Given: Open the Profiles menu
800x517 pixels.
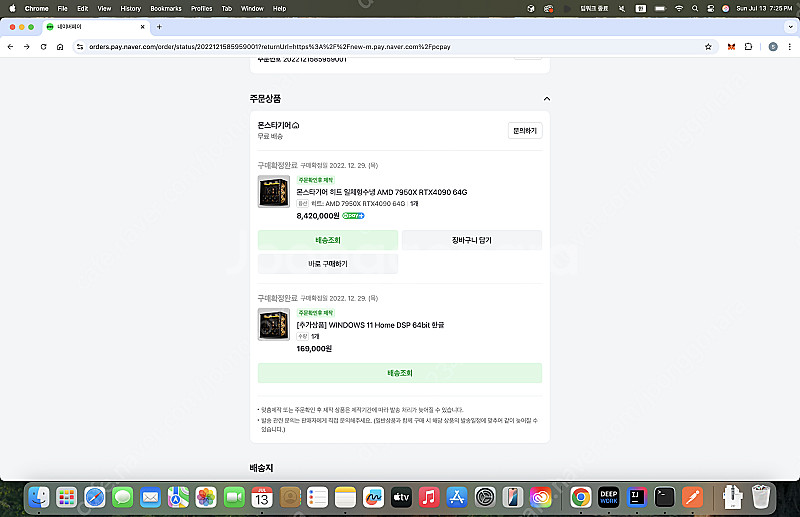Looking at the screenshot, I should tap(202, 8).
